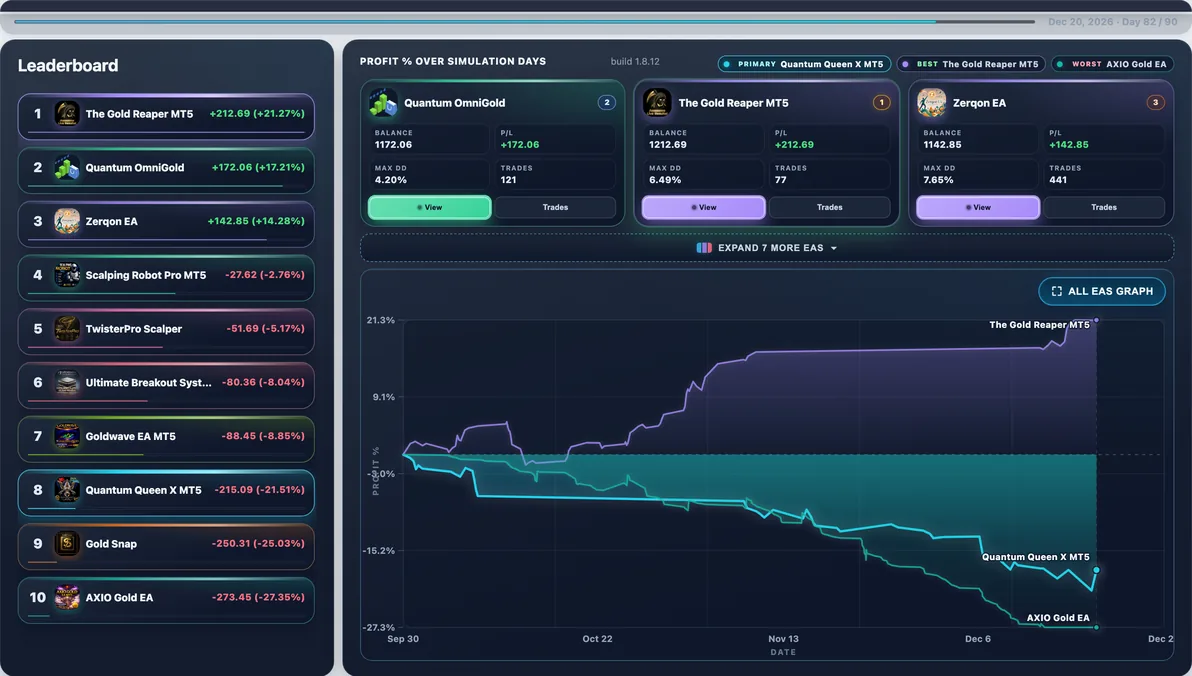Screen dimensions: 1192x676
Task: Click the simulation progress bar at top
Action: [x=525, y=22]
